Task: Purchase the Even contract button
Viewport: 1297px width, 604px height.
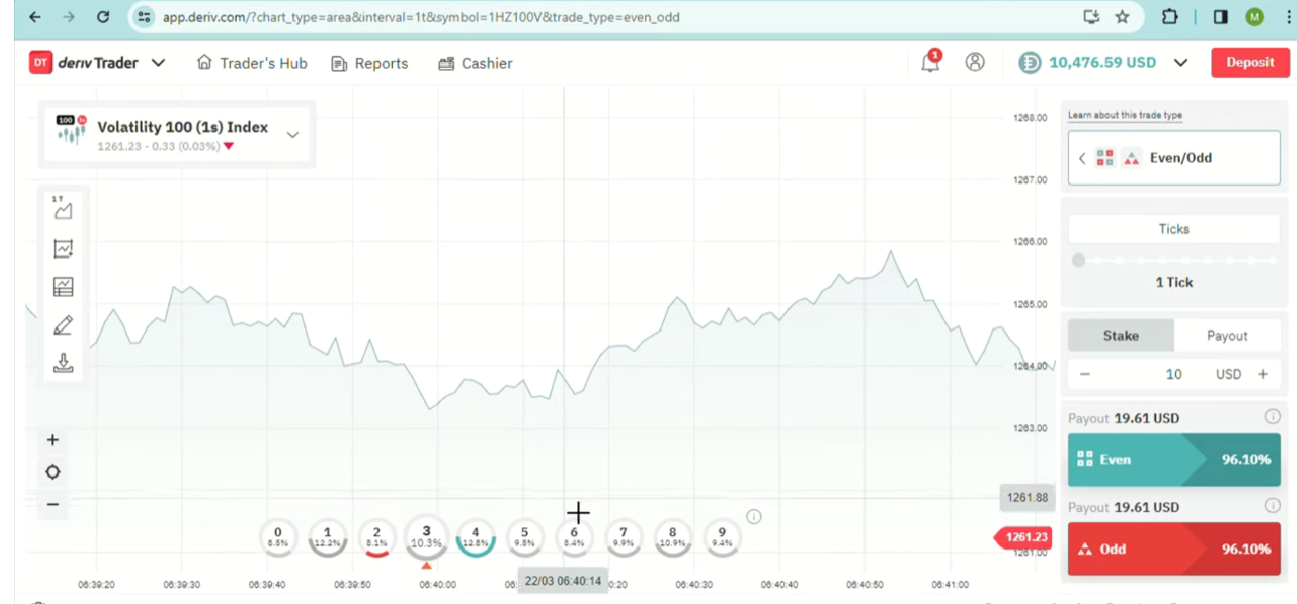Action: tap(1174, 460)
